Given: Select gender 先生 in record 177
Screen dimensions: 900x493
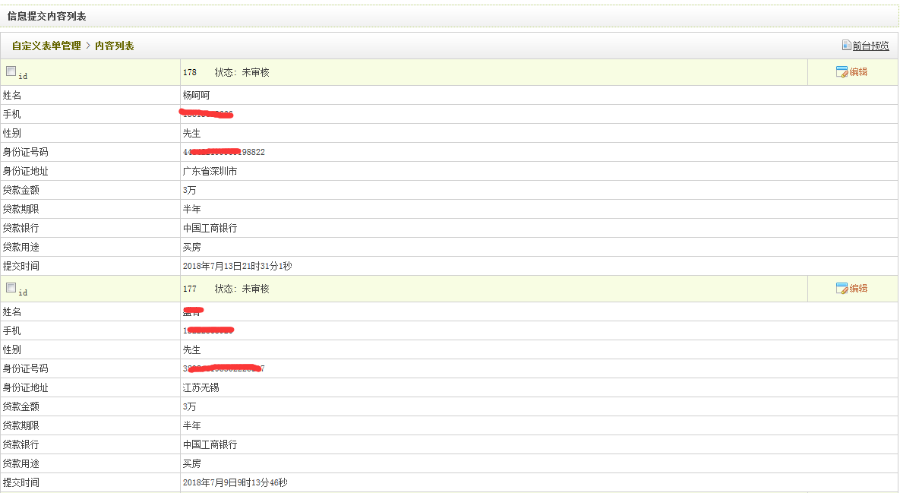Looking at the screenshot, I should [x=192, y=350].
